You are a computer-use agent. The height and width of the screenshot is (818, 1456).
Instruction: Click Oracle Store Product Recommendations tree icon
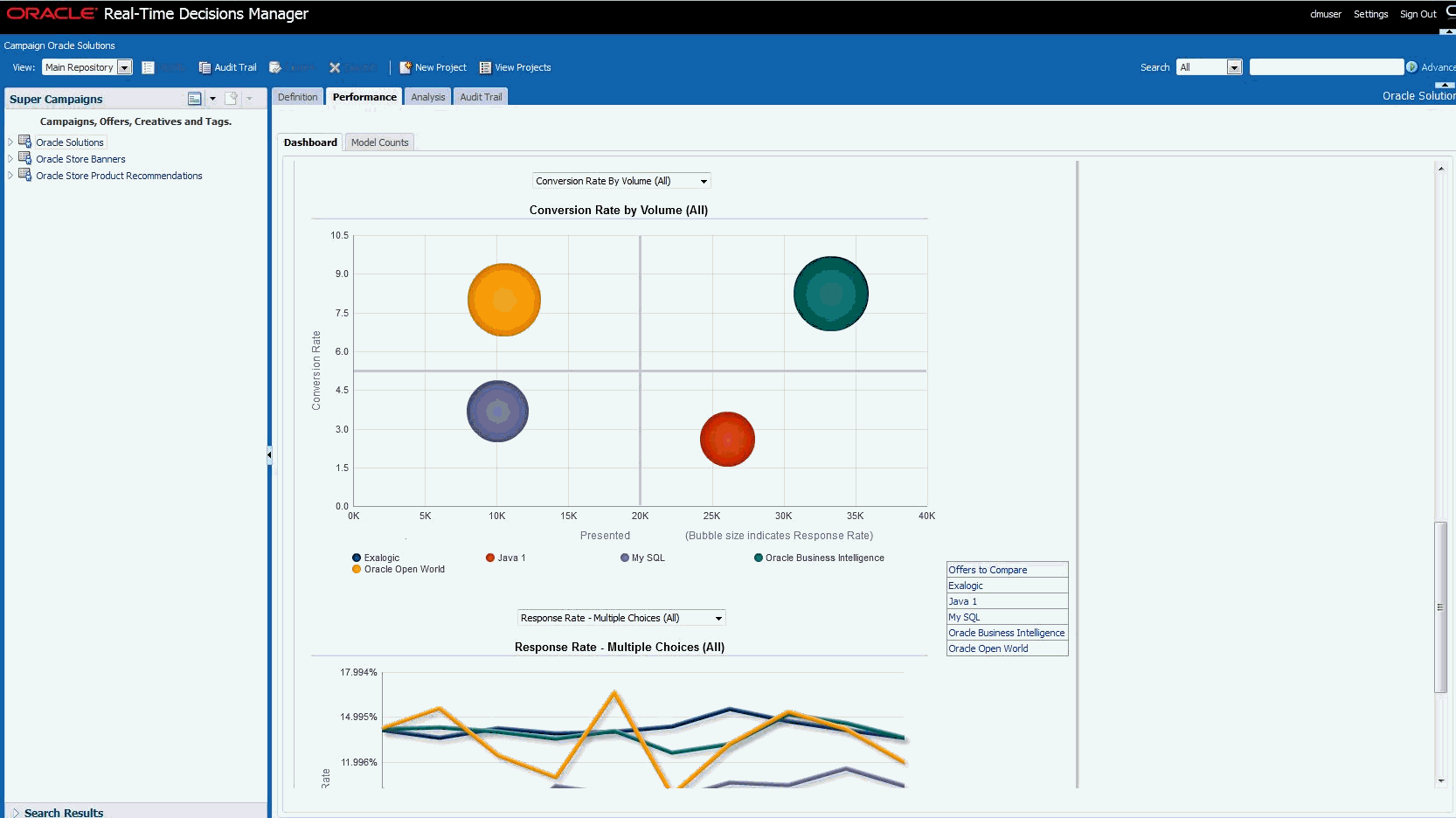25,175
